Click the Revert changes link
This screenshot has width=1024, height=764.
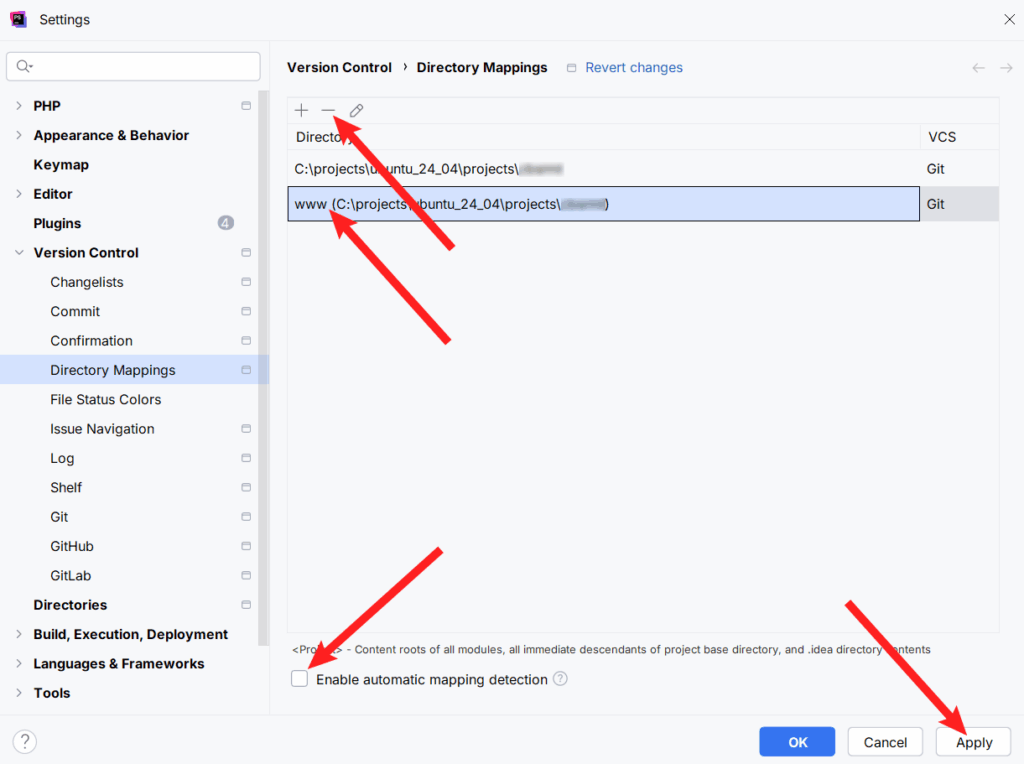tap(634, 68)
